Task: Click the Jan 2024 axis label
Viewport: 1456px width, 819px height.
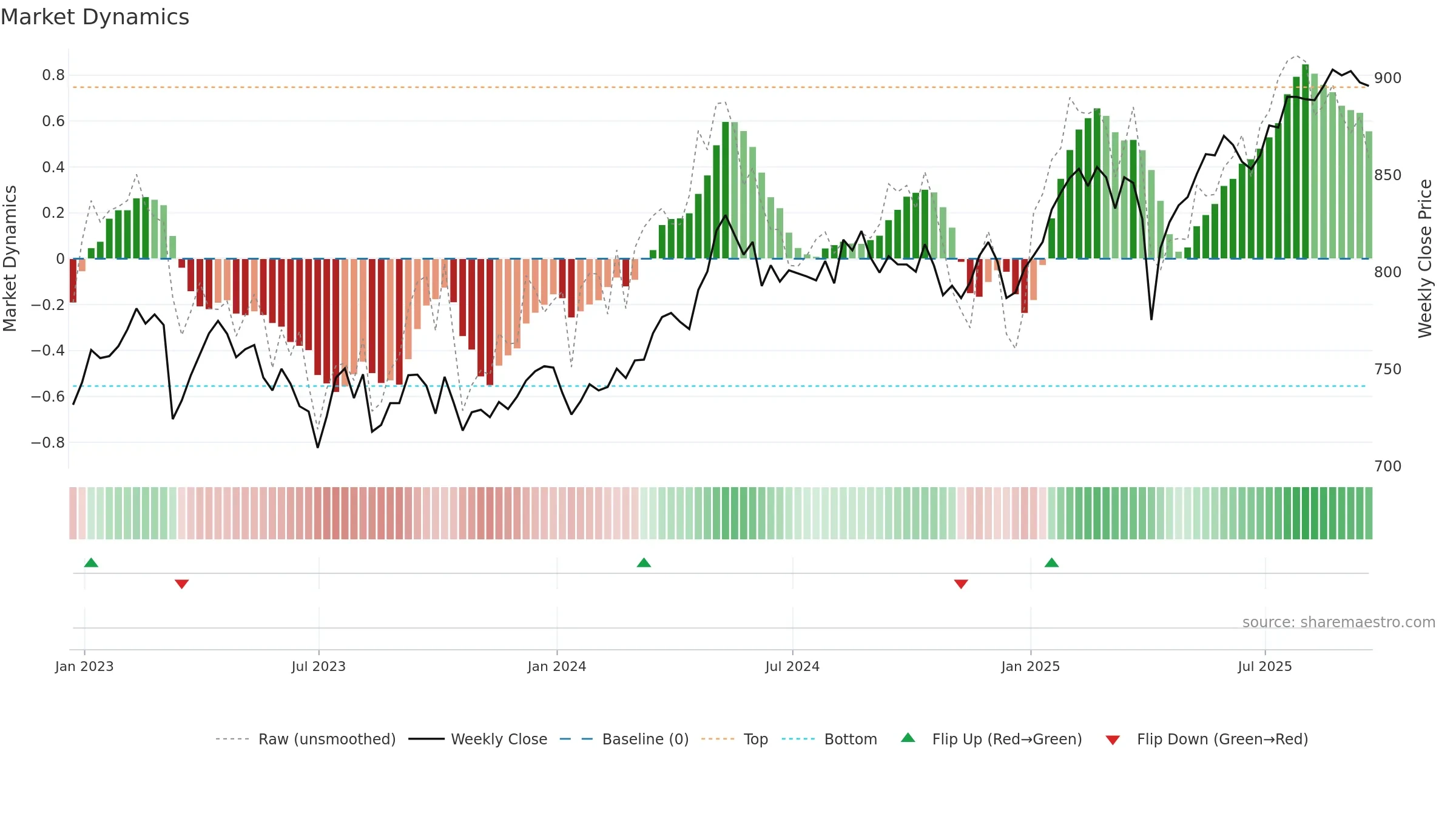Action: [557, 666]
